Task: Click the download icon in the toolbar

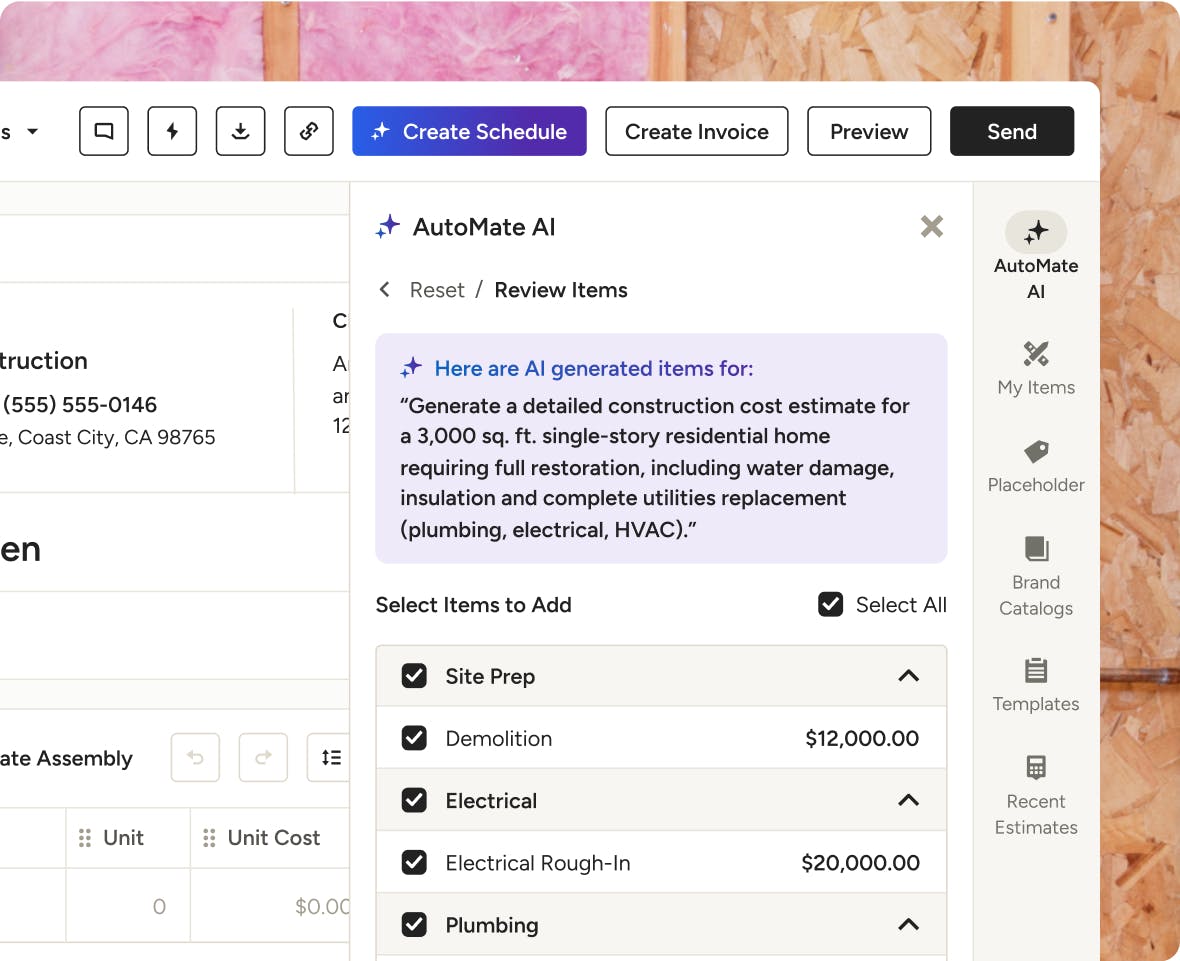Action: 240,131
